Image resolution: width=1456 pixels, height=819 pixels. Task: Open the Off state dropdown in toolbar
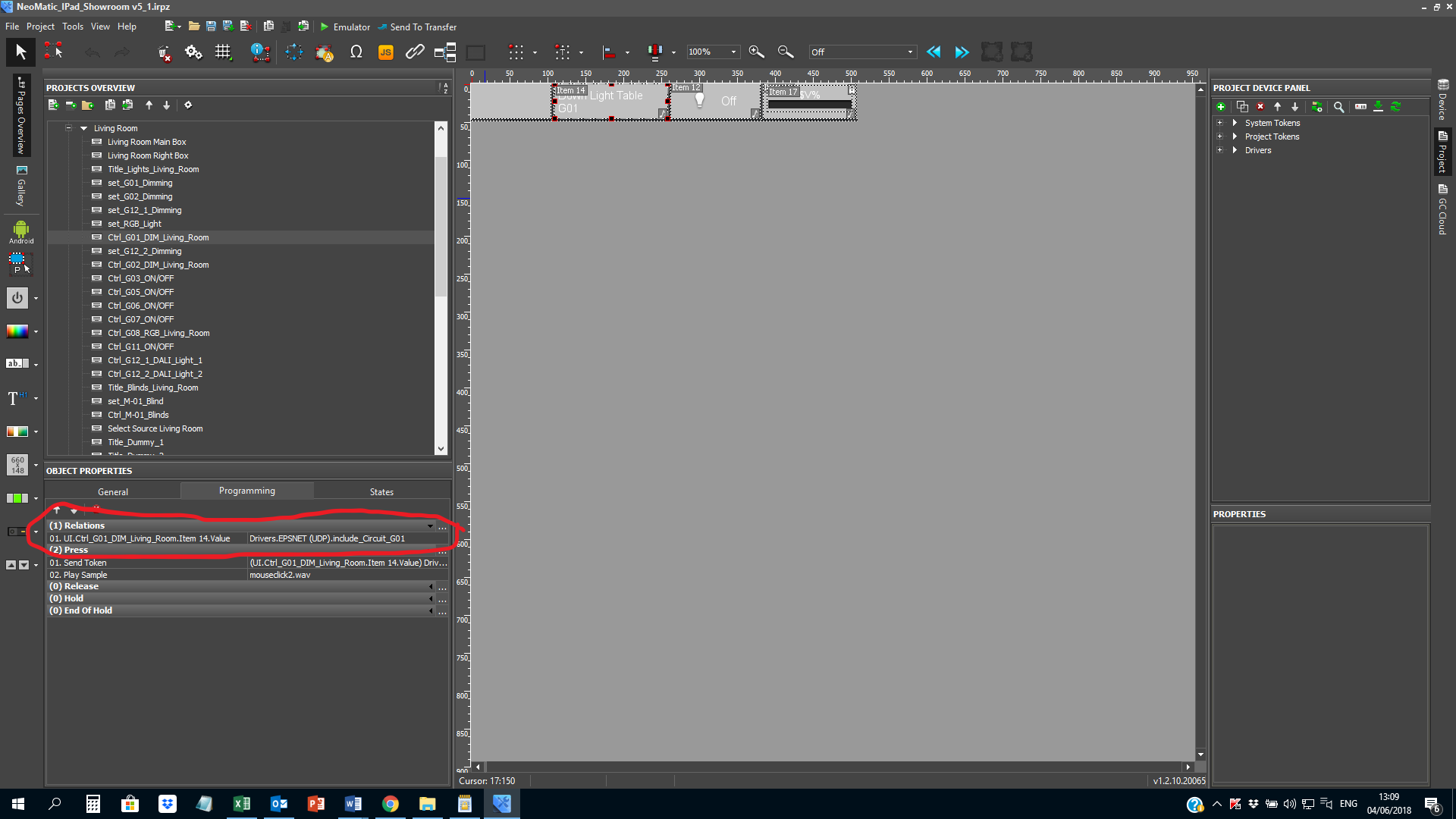click(x=909, y=52)
